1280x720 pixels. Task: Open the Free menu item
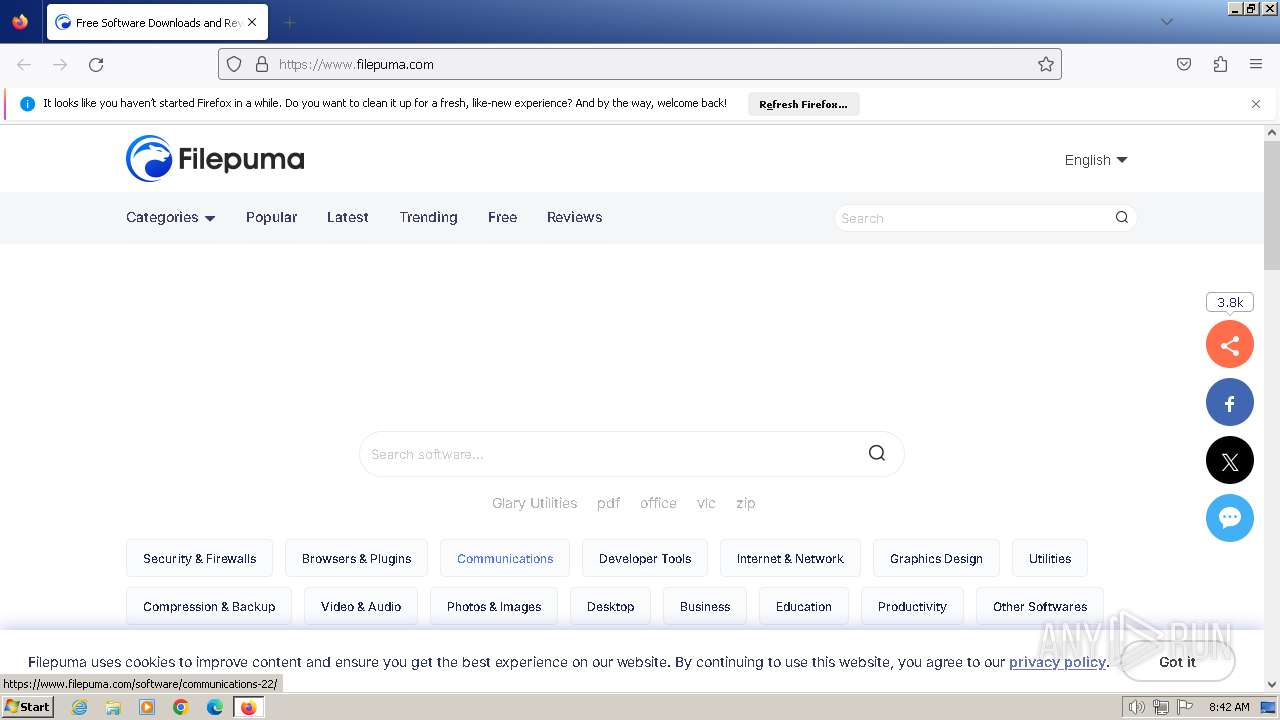click(x=502, y=217)
